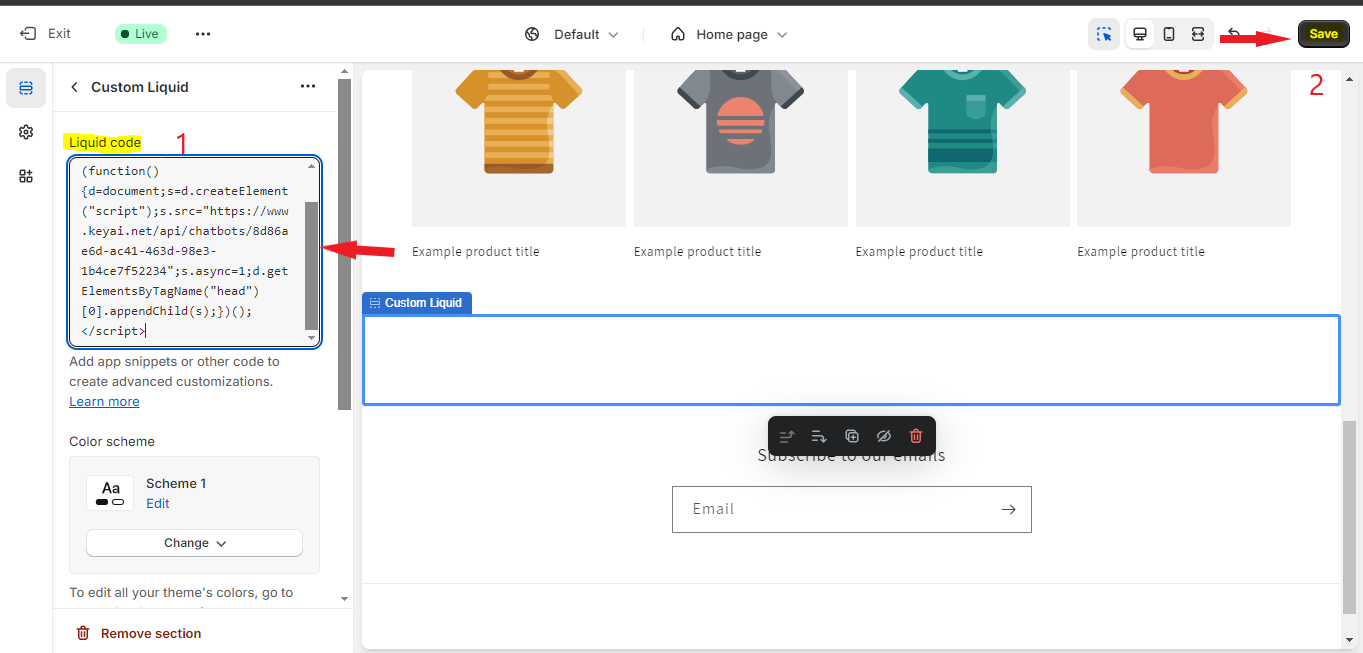
Task: Select the orange striped t-shirt product image
Action: [519, 148]
